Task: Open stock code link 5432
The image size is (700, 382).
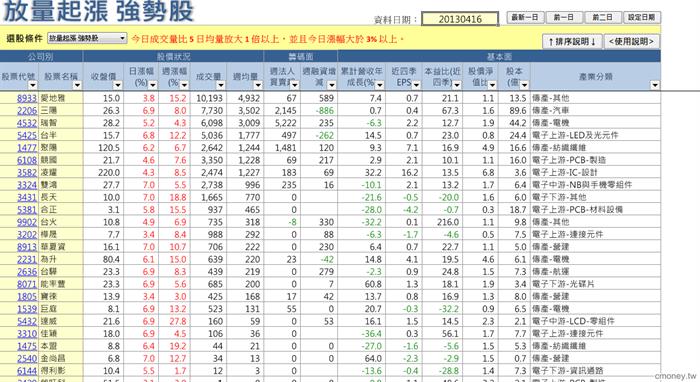Action: coord(27,321)
